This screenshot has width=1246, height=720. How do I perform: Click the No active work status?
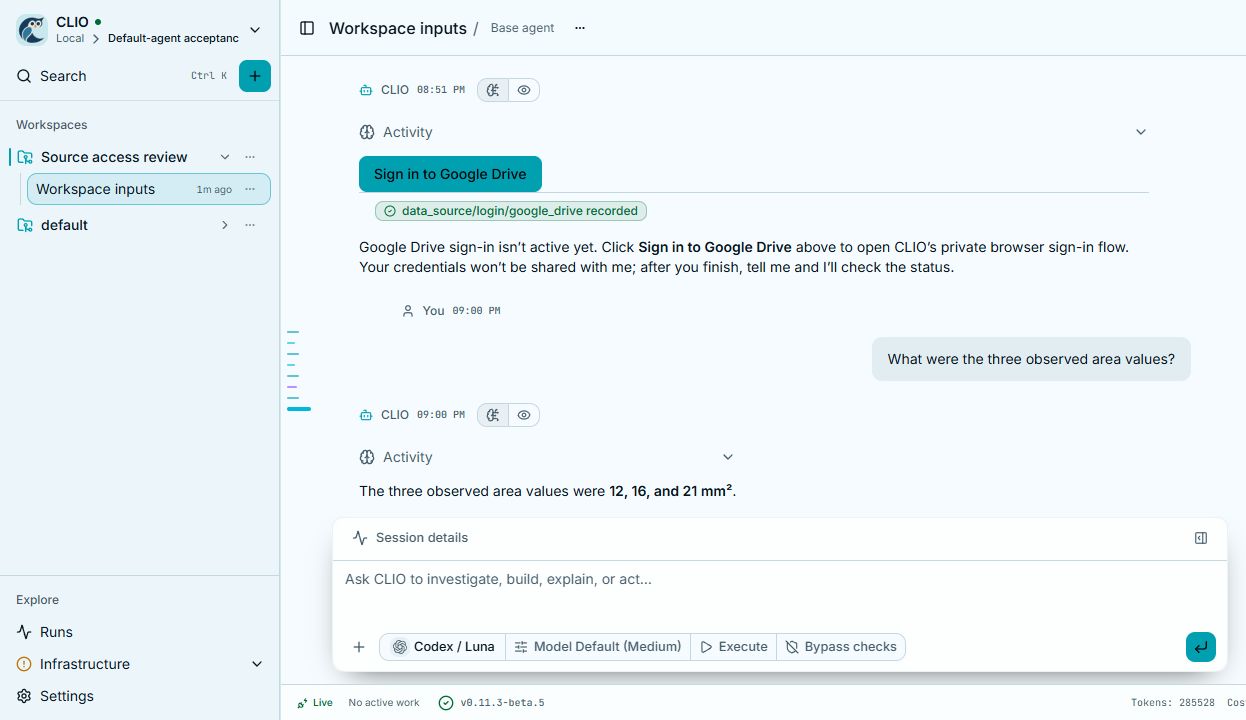point(384,703)
